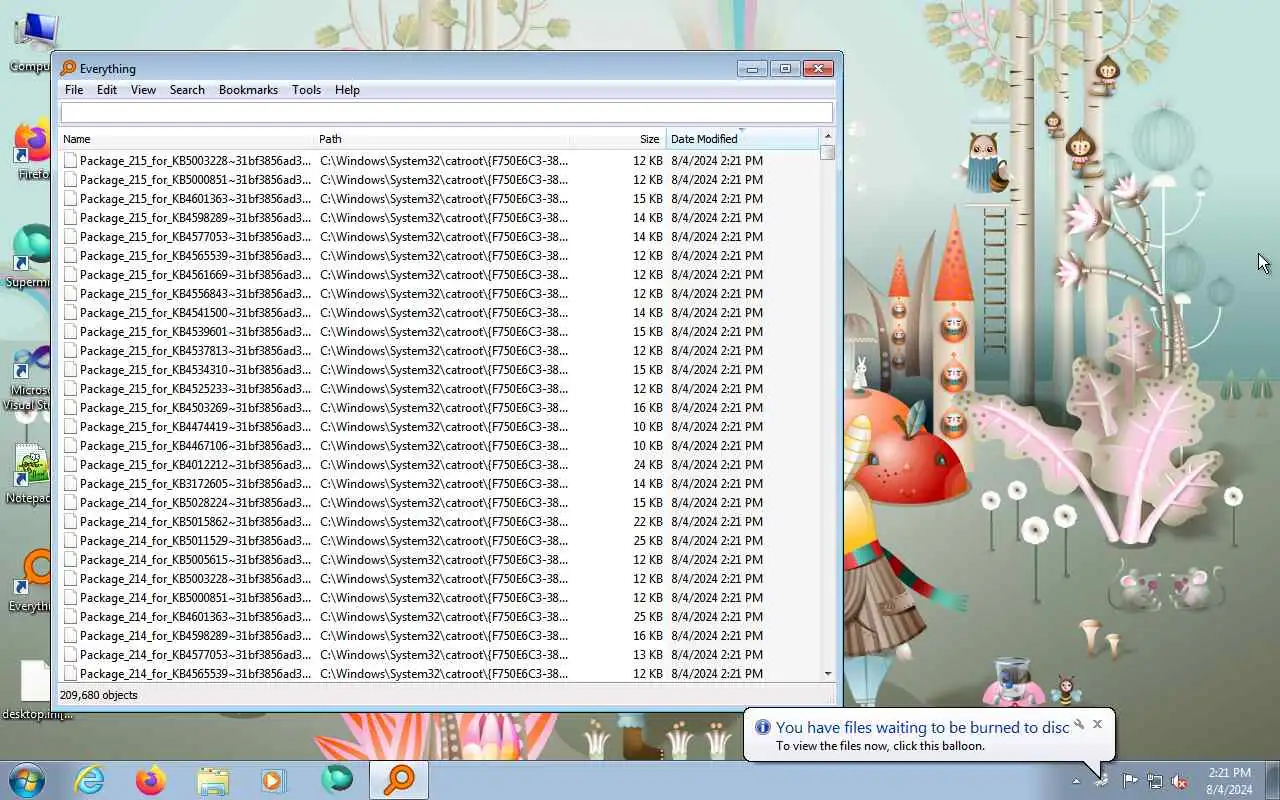Open the Search menu

[x=187, y=90]
